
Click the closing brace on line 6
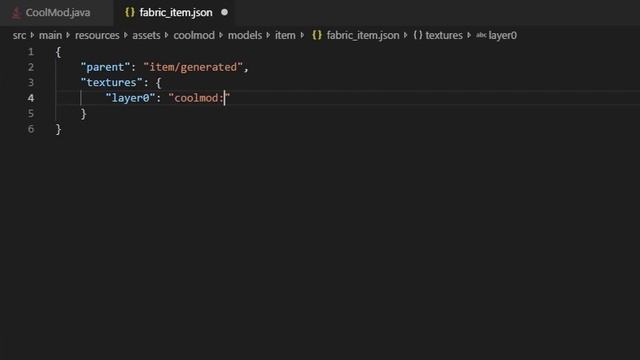click(58, 129)
